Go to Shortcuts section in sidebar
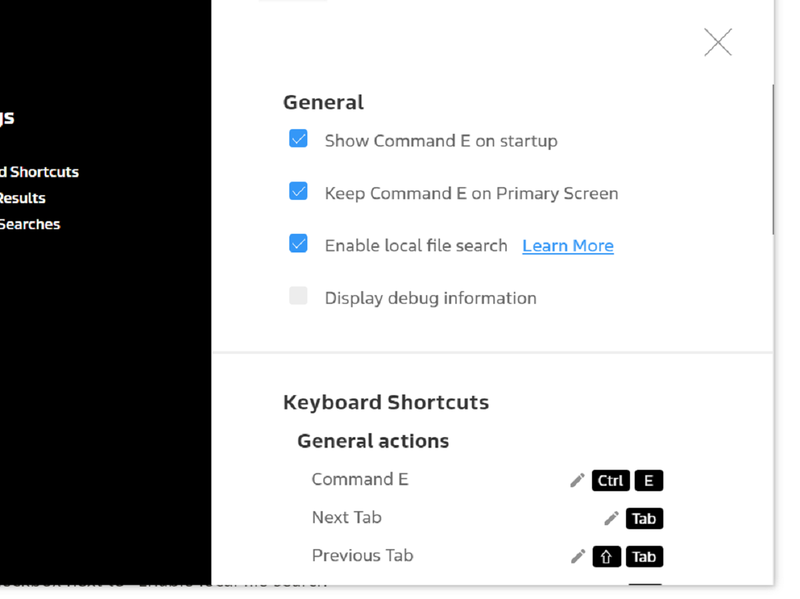 point(39,172)
